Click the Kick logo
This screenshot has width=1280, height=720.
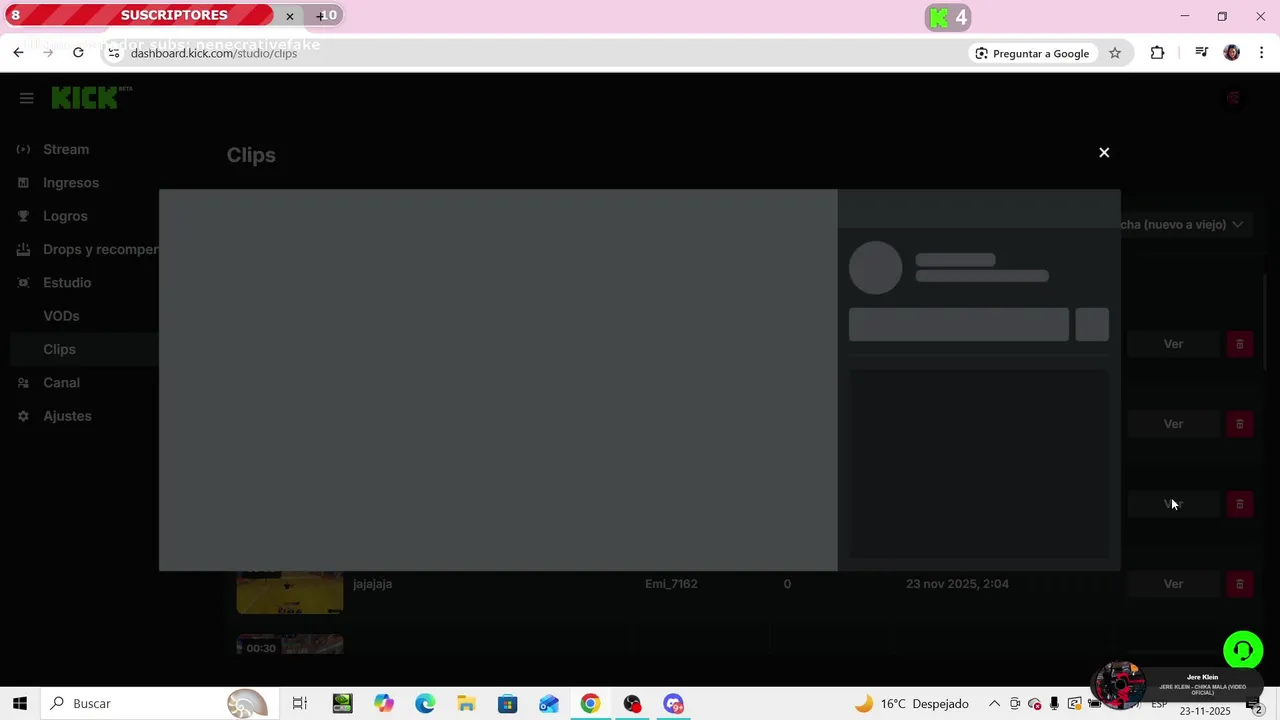click(x=91, y=97)
